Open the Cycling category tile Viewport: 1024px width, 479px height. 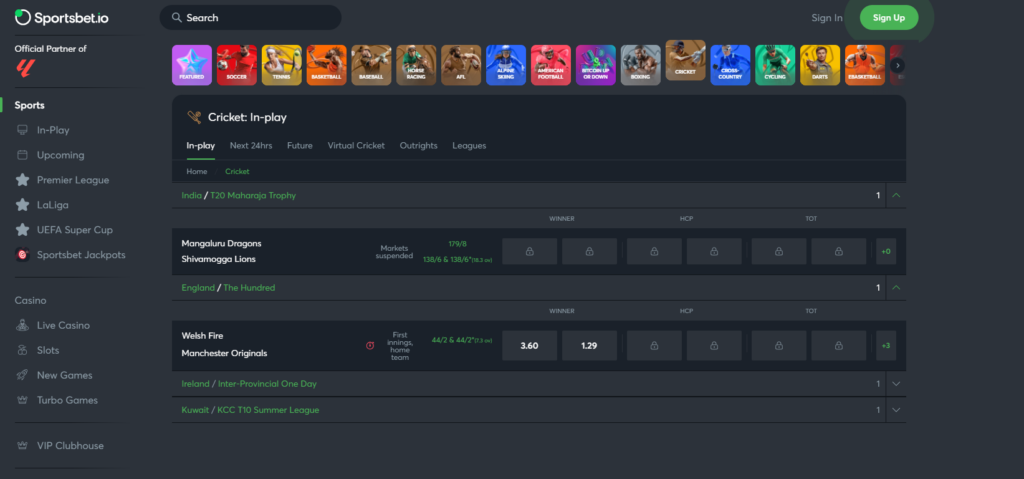(775, 65)
